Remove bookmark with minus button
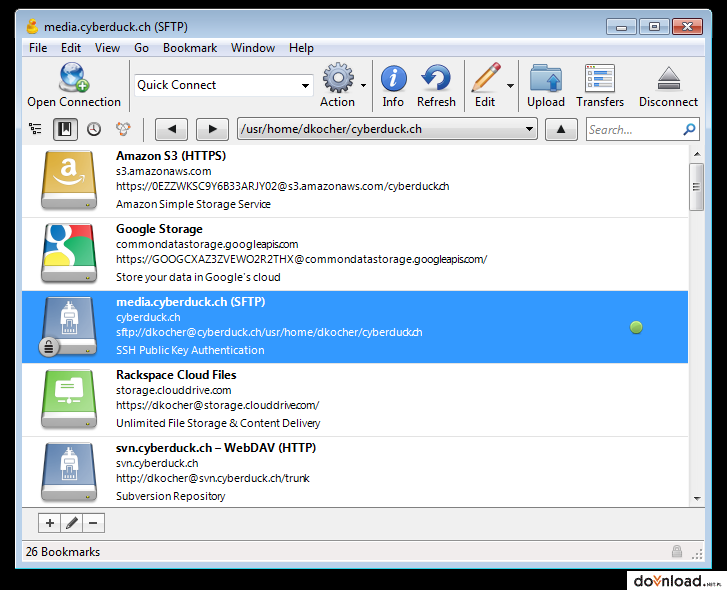 (x=93, y=523)
